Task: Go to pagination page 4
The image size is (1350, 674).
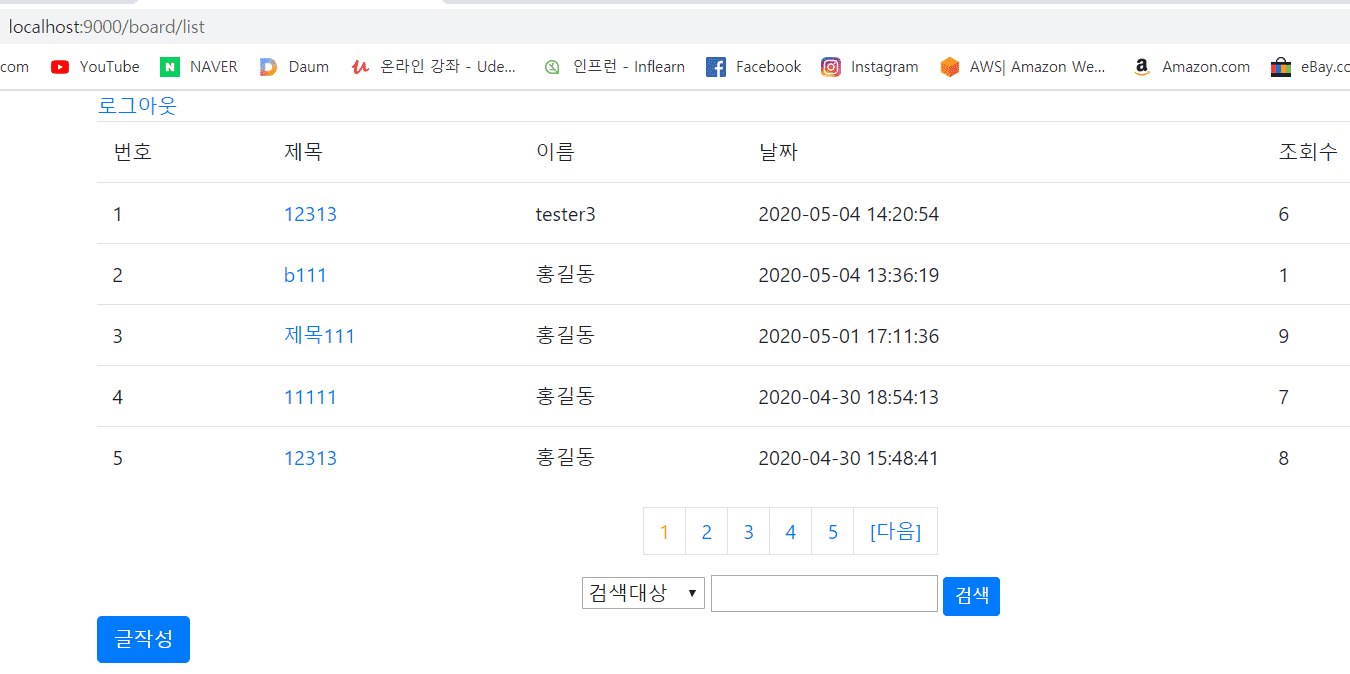Action: click(x=791, y=531)
